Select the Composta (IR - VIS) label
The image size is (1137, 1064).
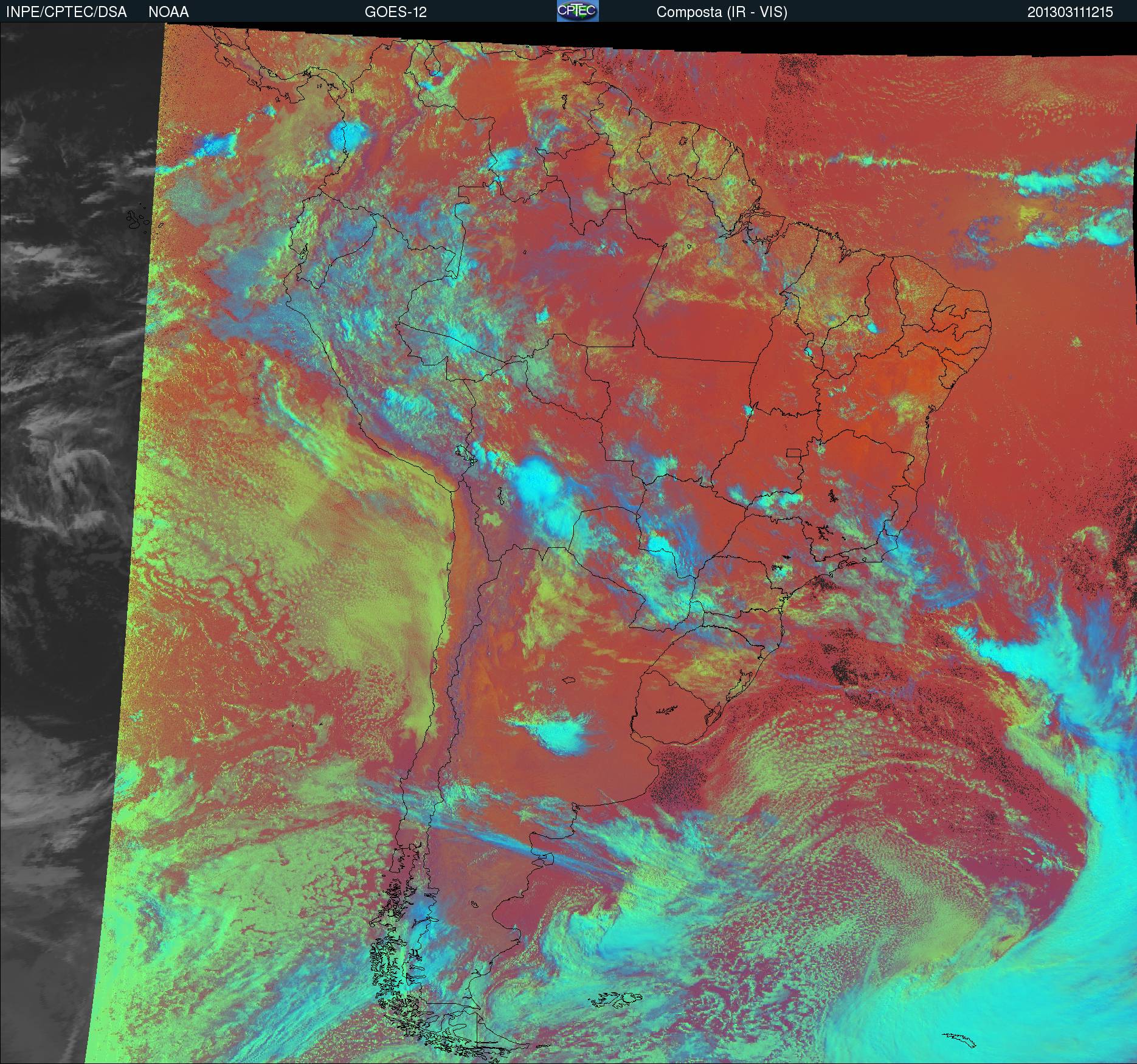[722, 12]
